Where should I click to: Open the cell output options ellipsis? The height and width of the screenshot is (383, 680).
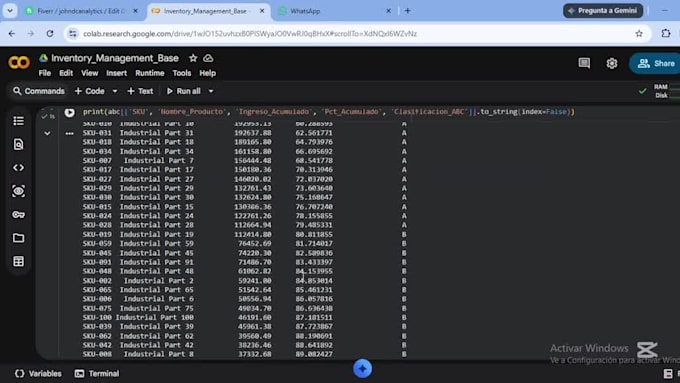(x=69, y=134)
